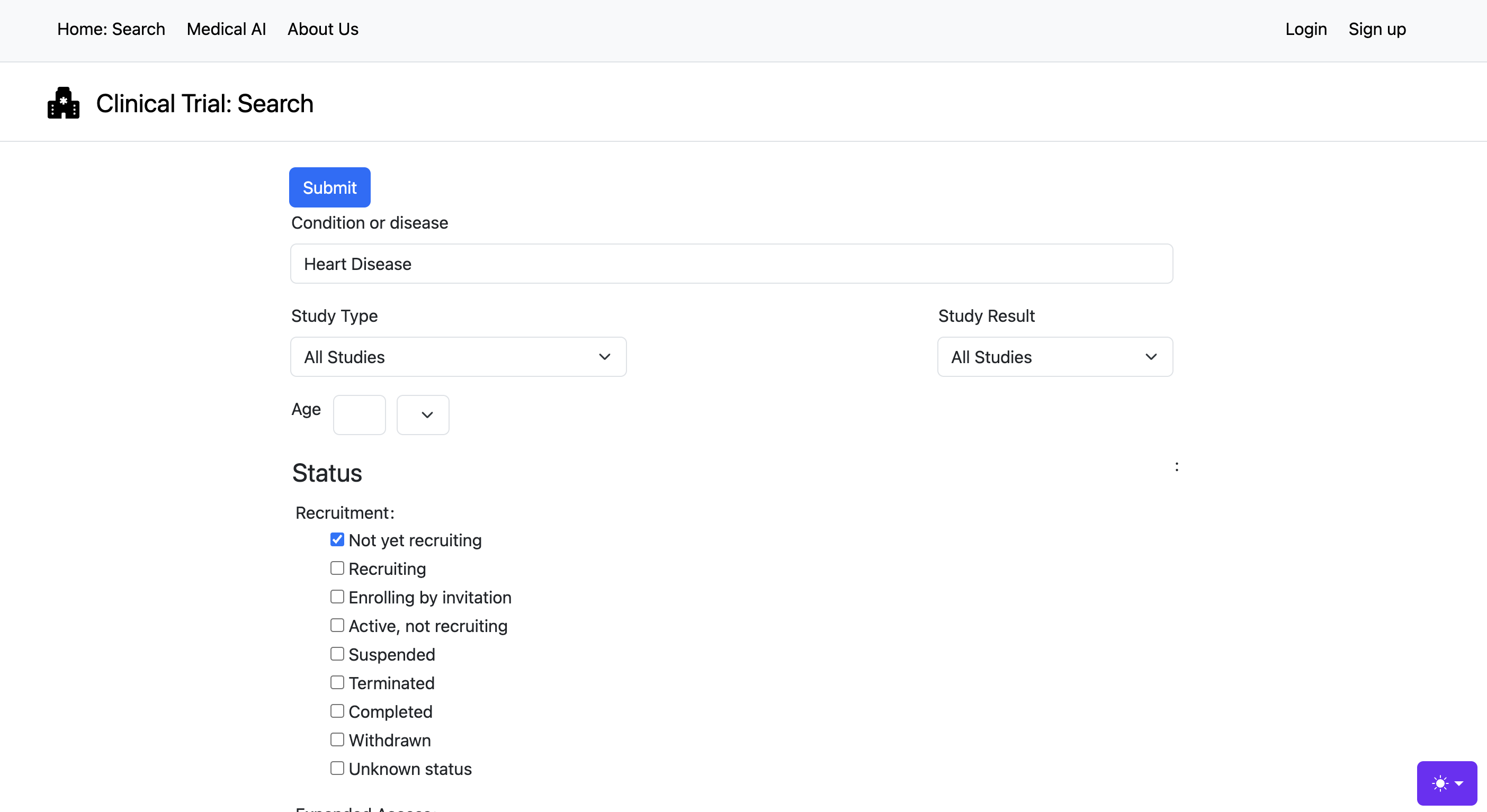Click the vertical dots icon beside Status

(x=1177, y=466)
